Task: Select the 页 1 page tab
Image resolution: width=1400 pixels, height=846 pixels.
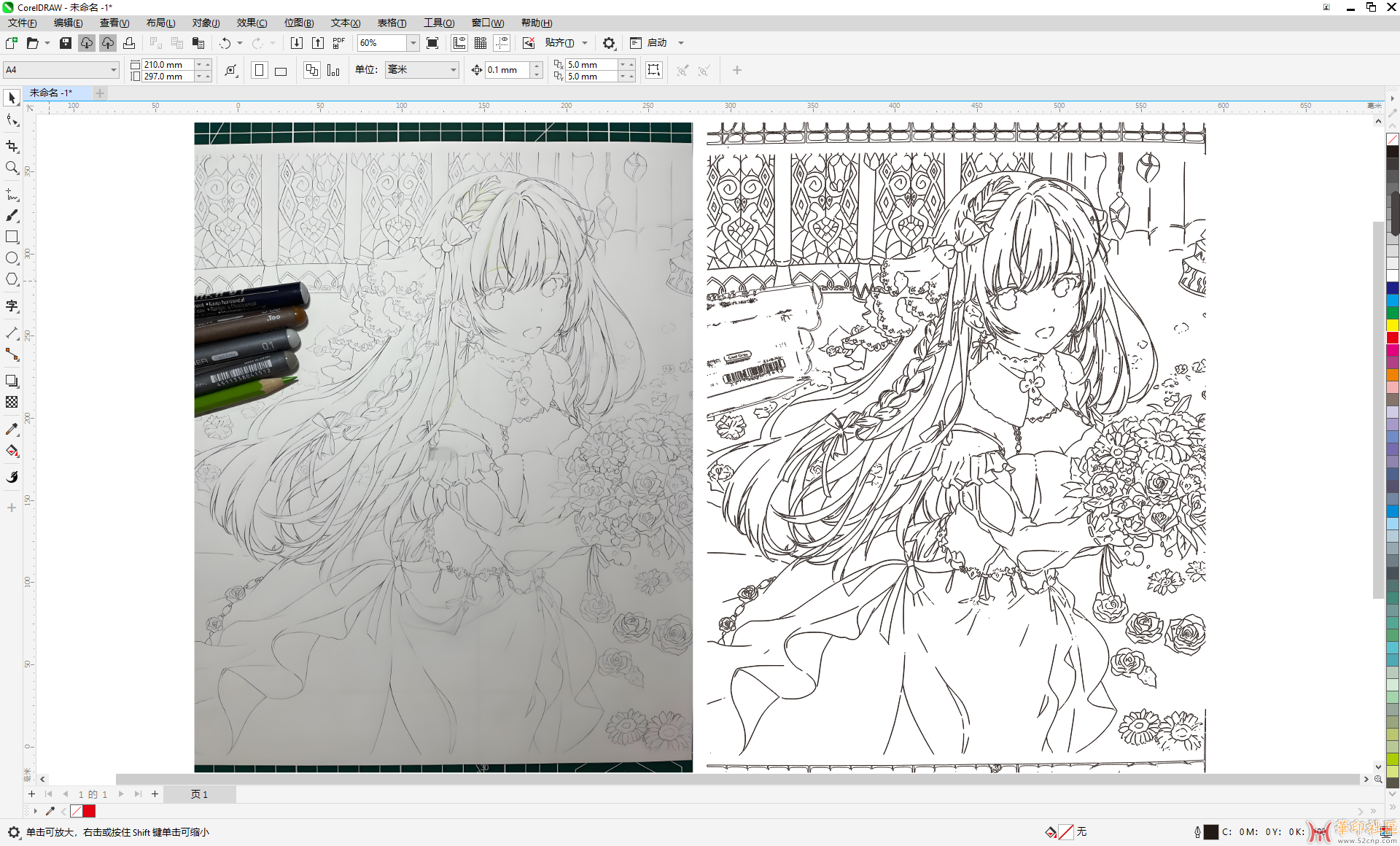Action: [199, 794]
